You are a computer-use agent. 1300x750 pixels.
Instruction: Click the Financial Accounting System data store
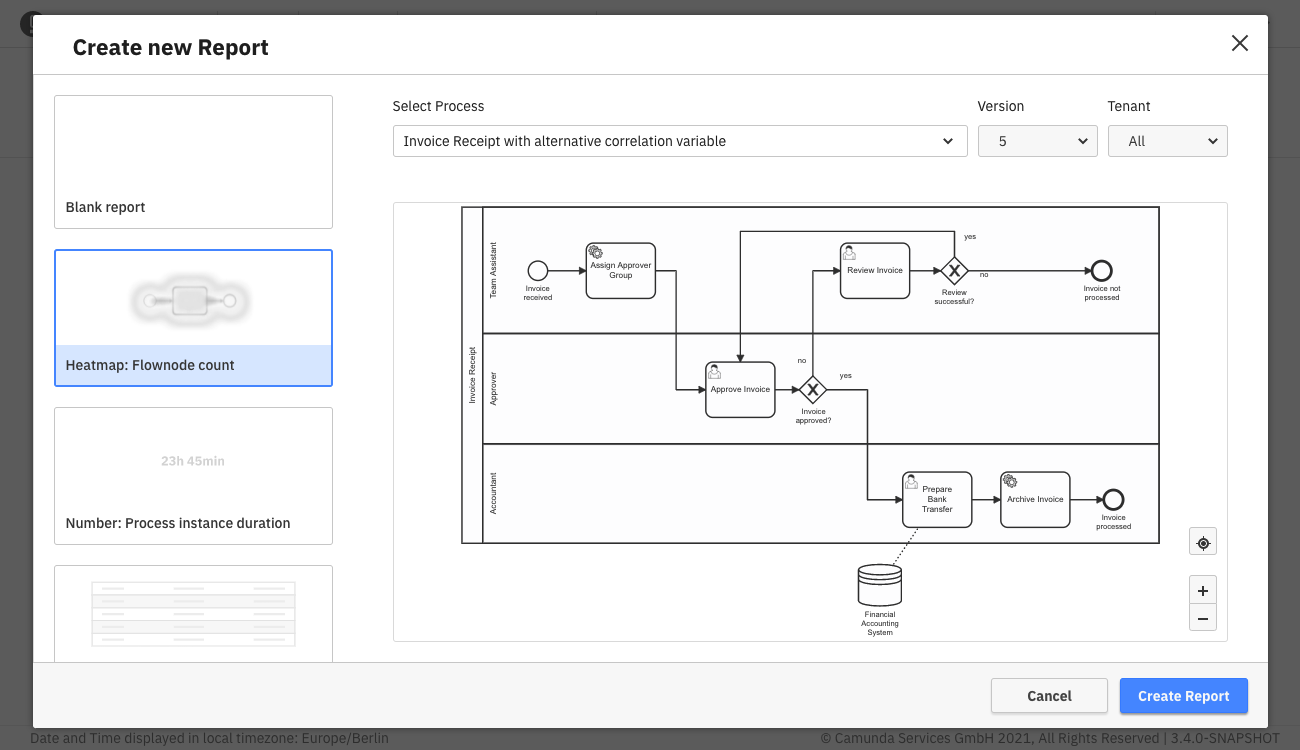pyautogui.click(x=880, y=587)
